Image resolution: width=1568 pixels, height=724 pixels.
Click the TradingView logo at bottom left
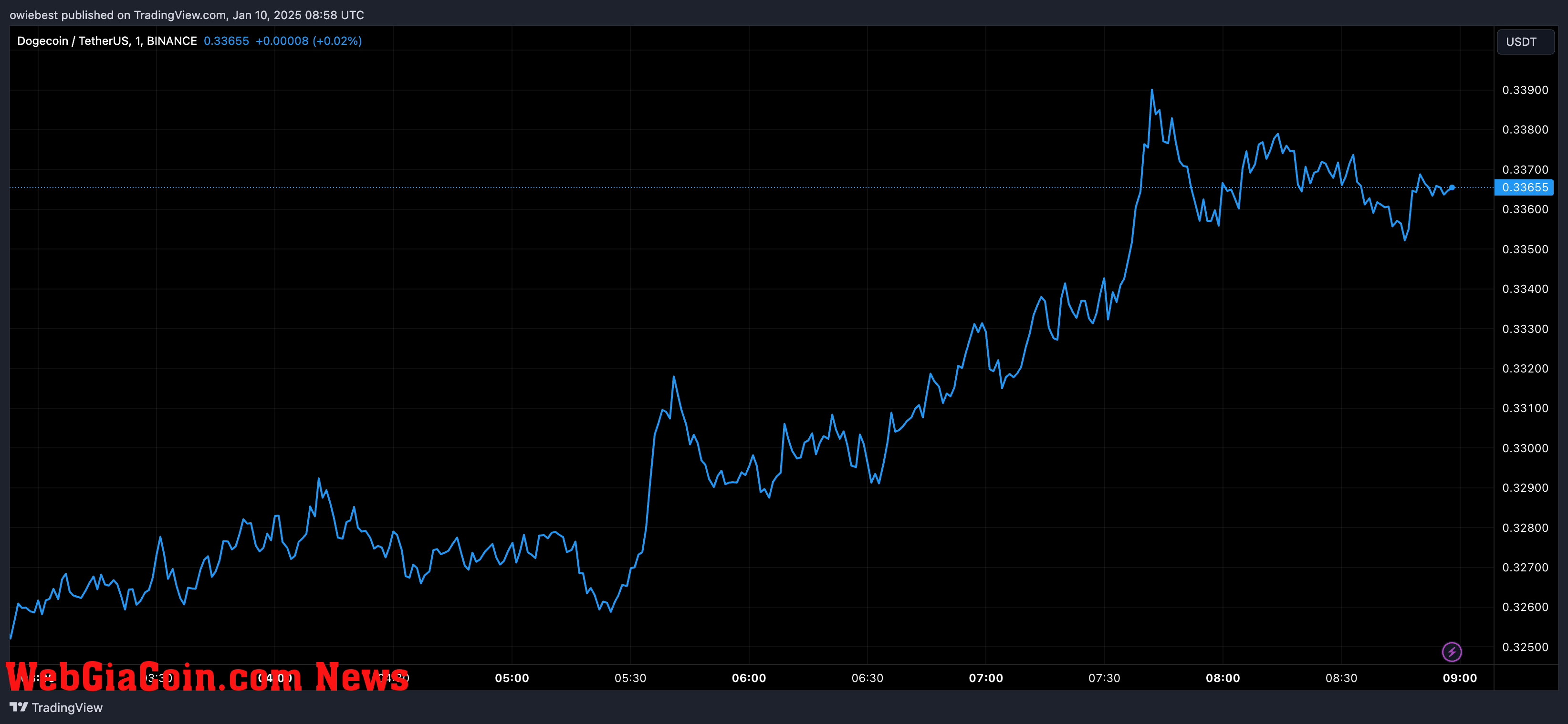click(56, 708)
